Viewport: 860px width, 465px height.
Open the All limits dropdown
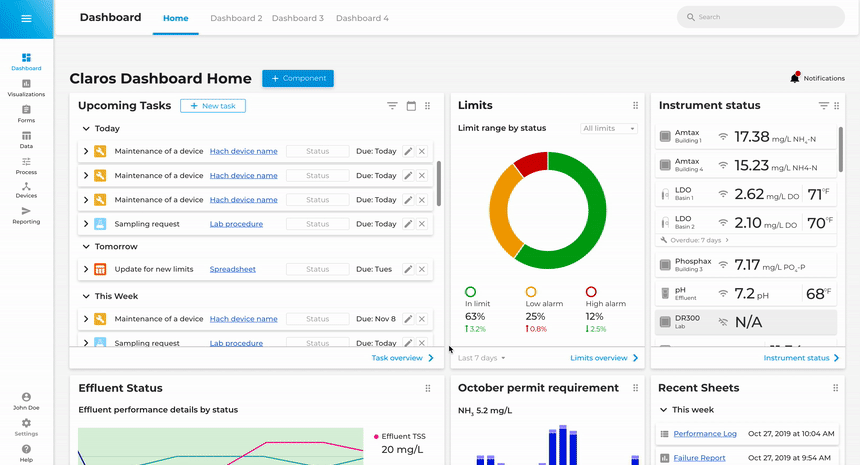609,128
